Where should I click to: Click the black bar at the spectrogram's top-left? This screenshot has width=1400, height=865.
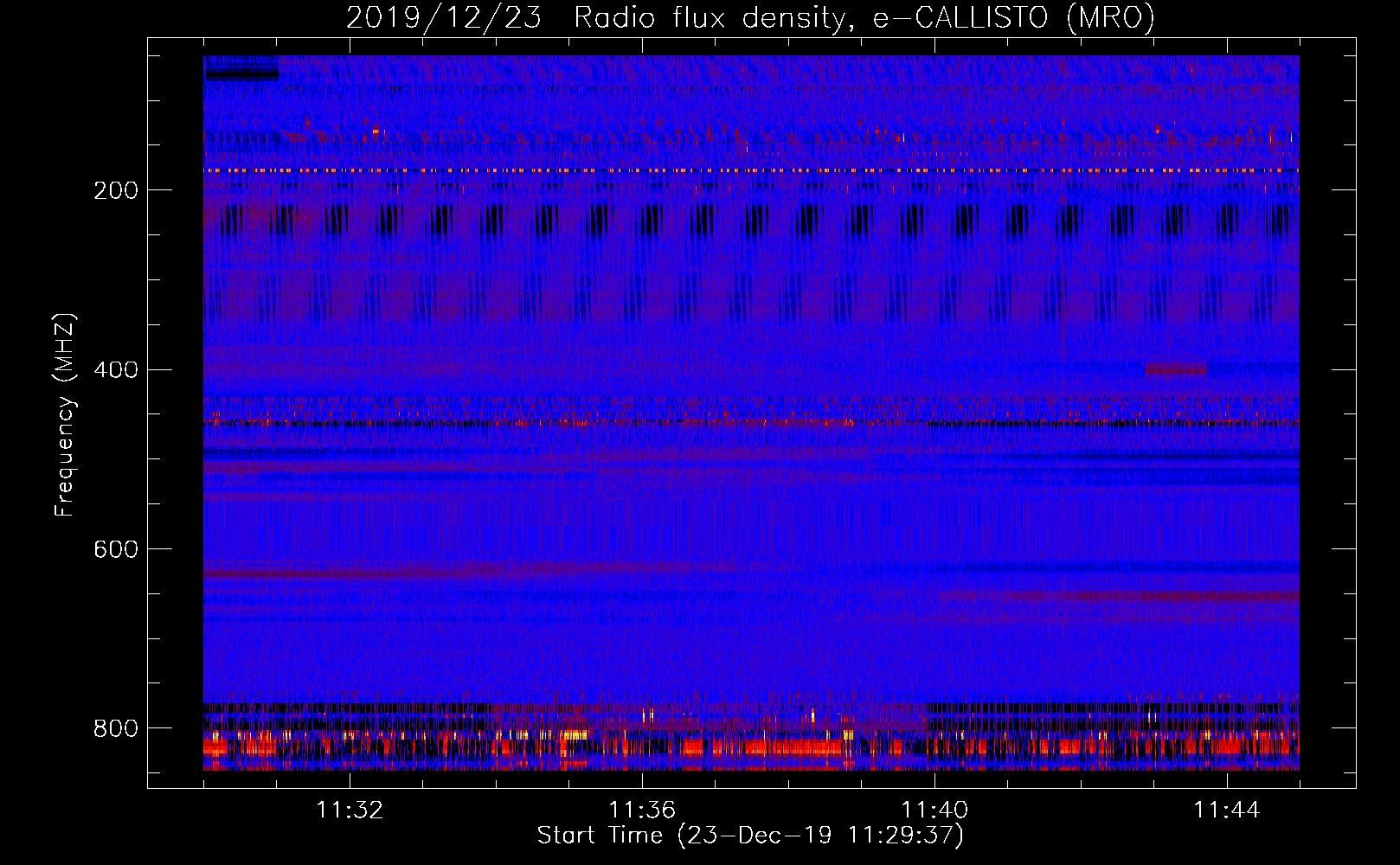tap(241, 74)
